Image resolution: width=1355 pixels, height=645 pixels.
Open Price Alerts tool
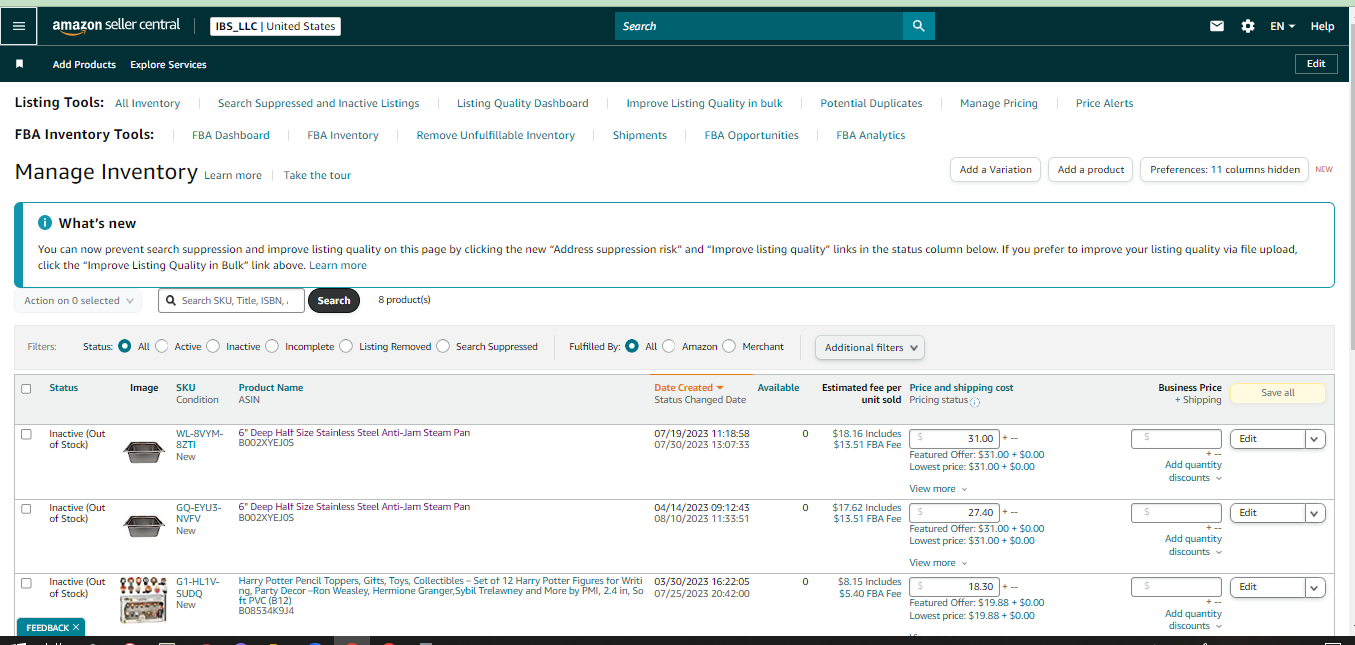[1105, 103]
